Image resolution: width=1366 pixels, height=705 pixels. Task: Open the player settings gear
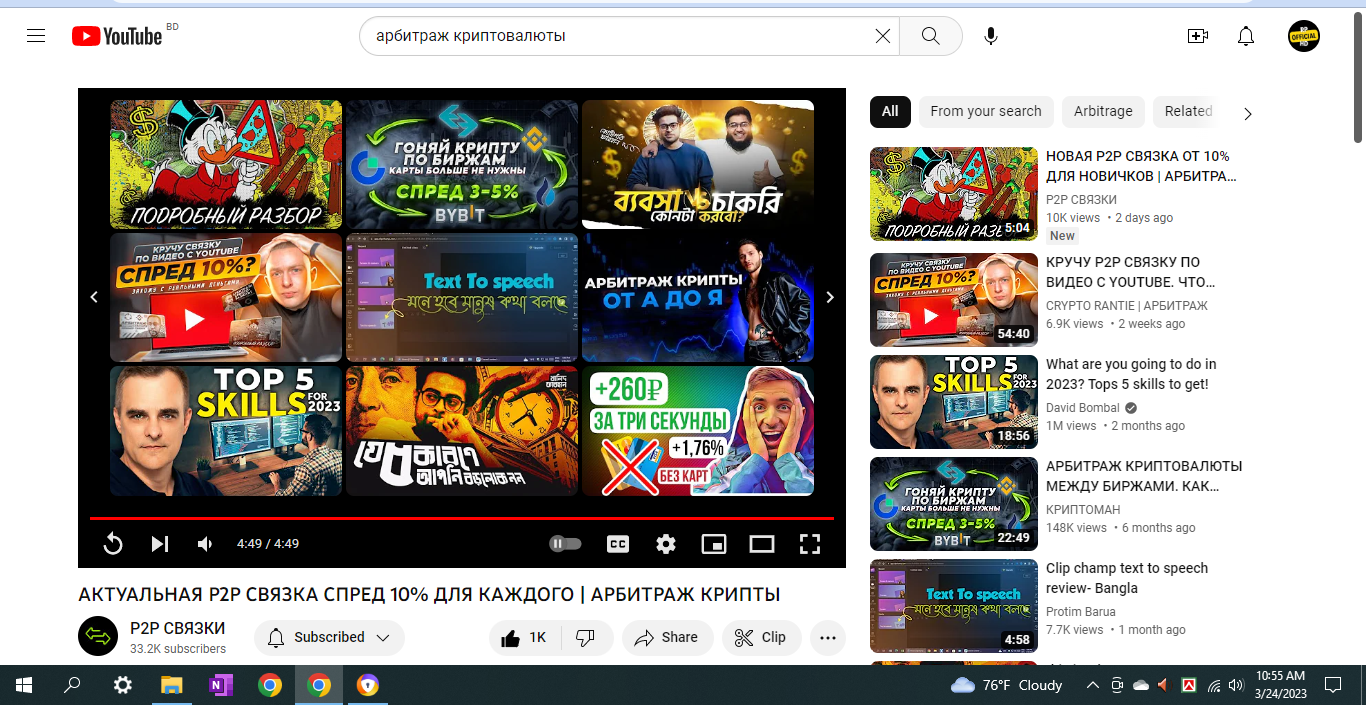pos(666,544)
